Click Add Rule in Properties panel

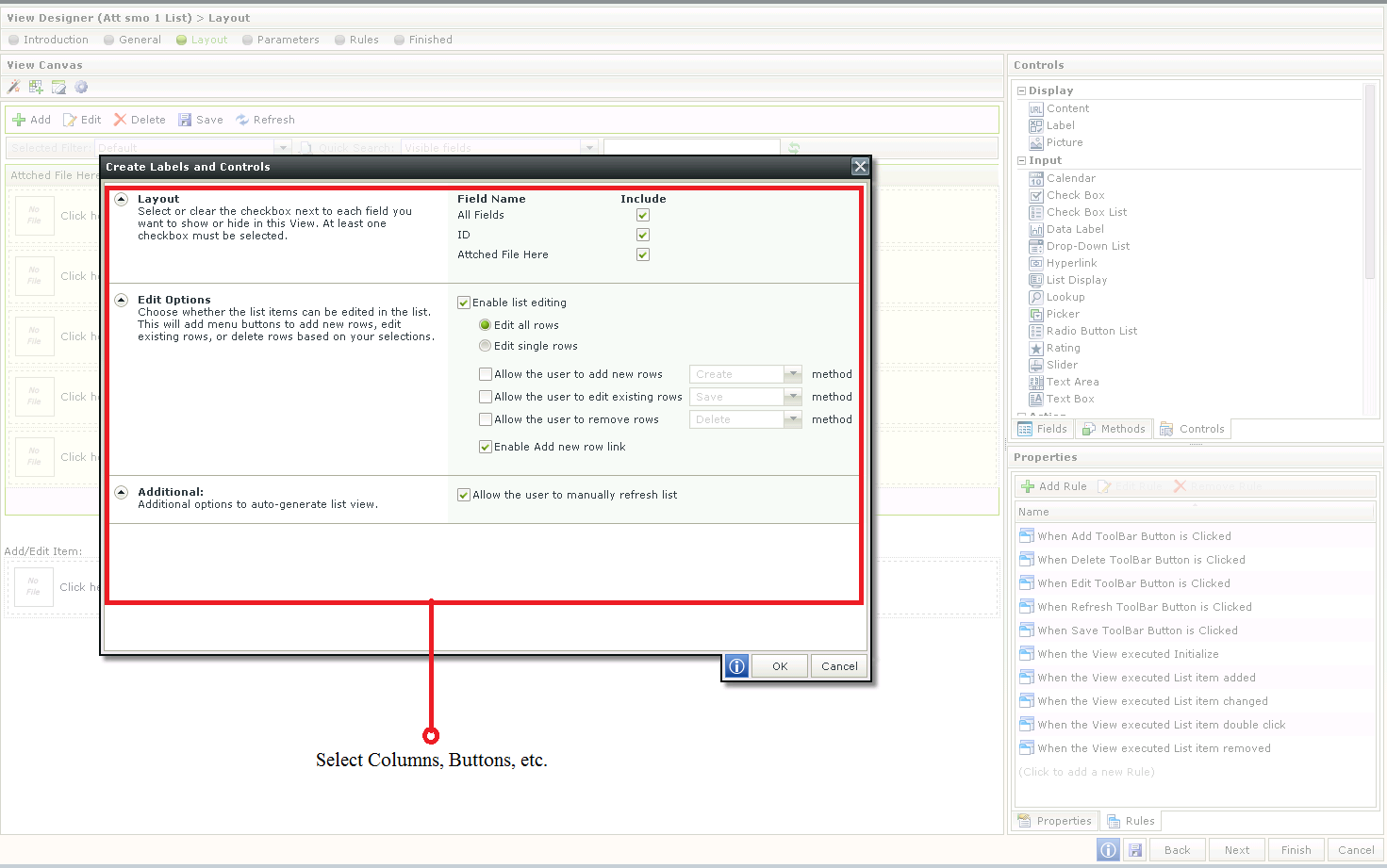[x=1054, y=486]
